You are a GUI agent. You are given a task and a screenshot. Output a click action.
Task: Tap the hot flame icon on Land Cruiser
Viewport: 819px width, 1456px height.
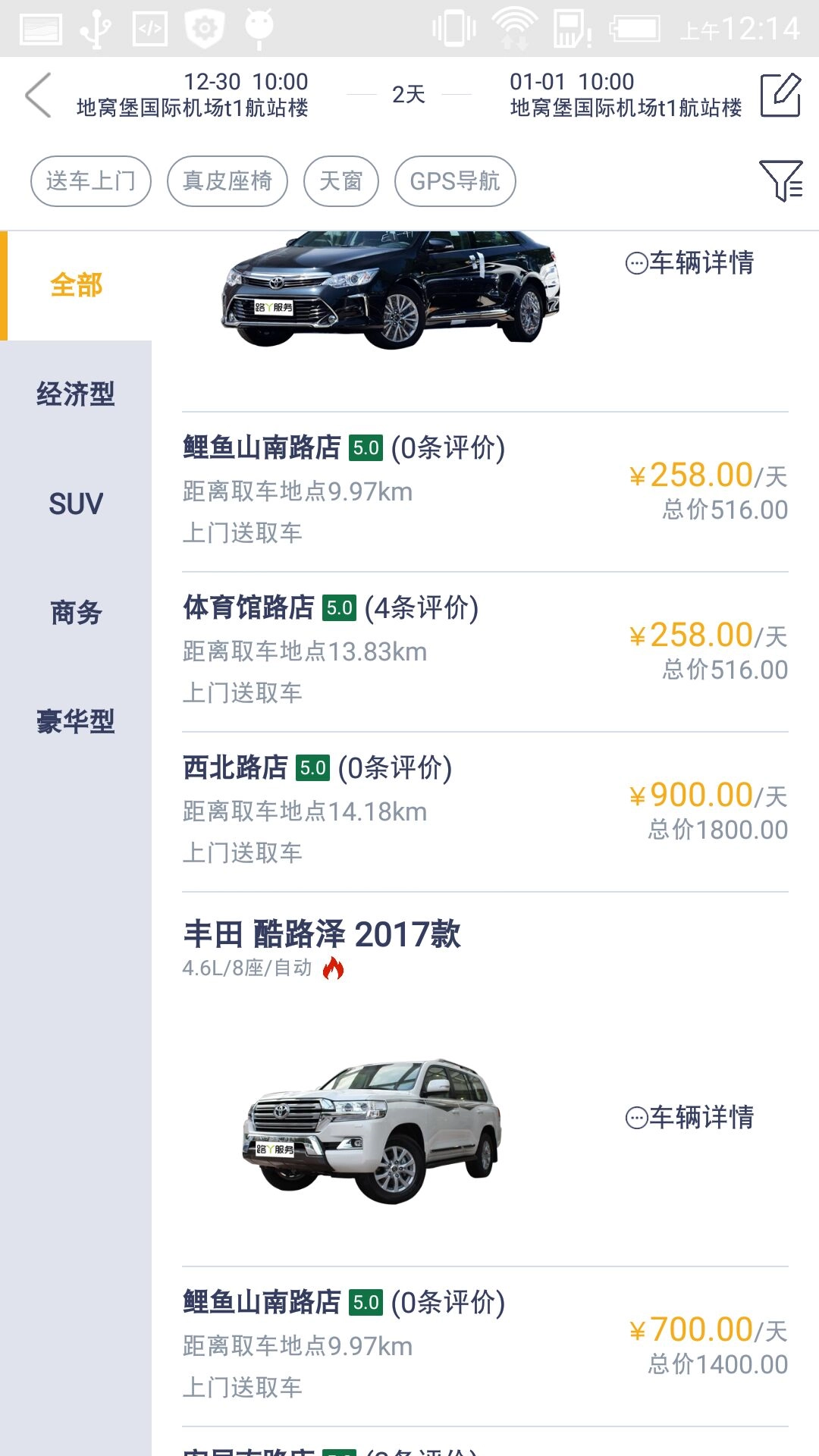[x=333, y=968]
